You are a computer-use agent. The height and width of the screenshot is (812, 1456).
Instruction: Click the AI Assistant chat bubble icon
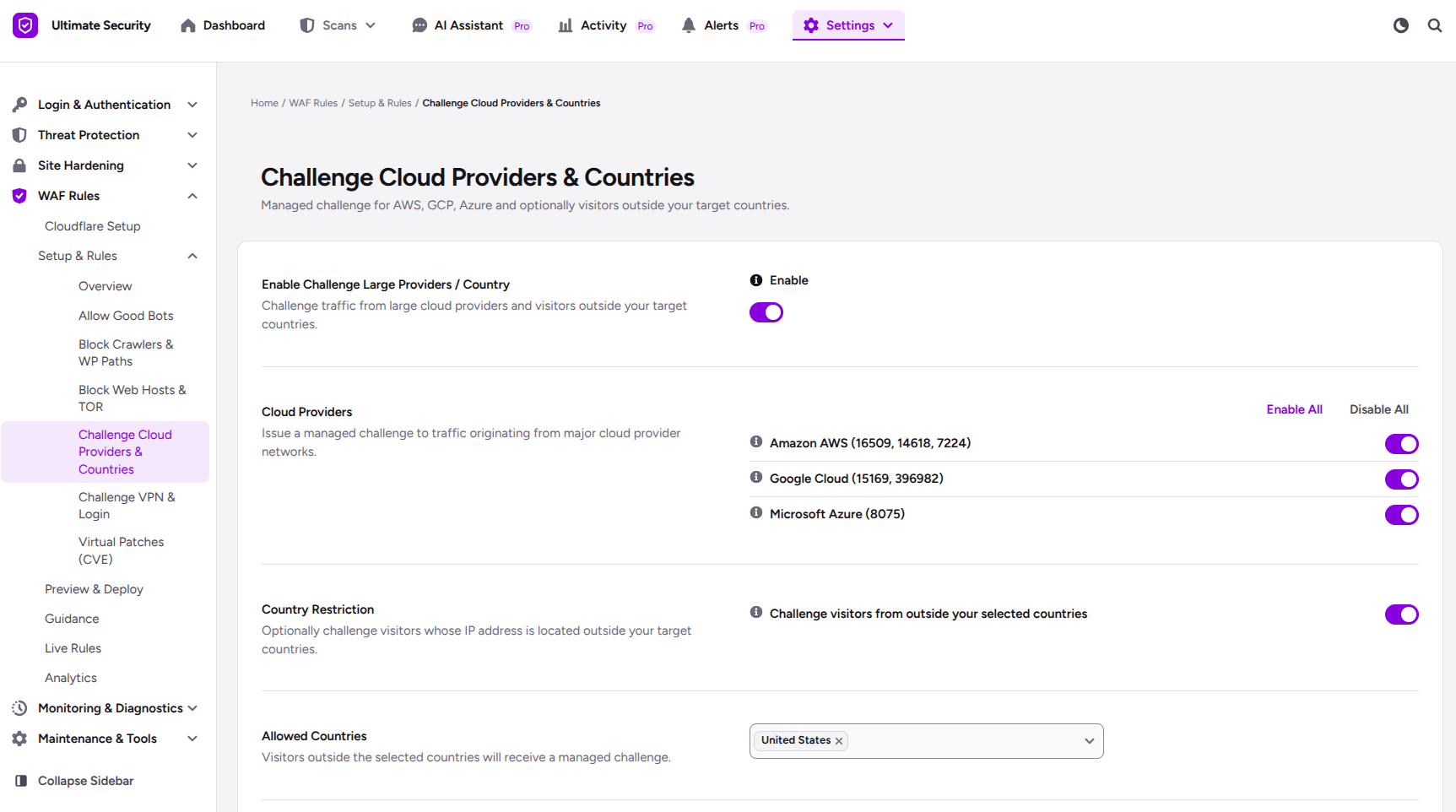(419, 25)
